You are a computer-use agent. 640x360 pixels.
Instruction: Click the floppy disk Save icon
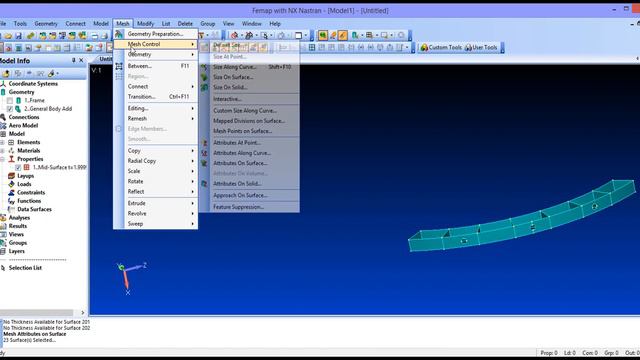pyautogui.click(x=18, y=36)
